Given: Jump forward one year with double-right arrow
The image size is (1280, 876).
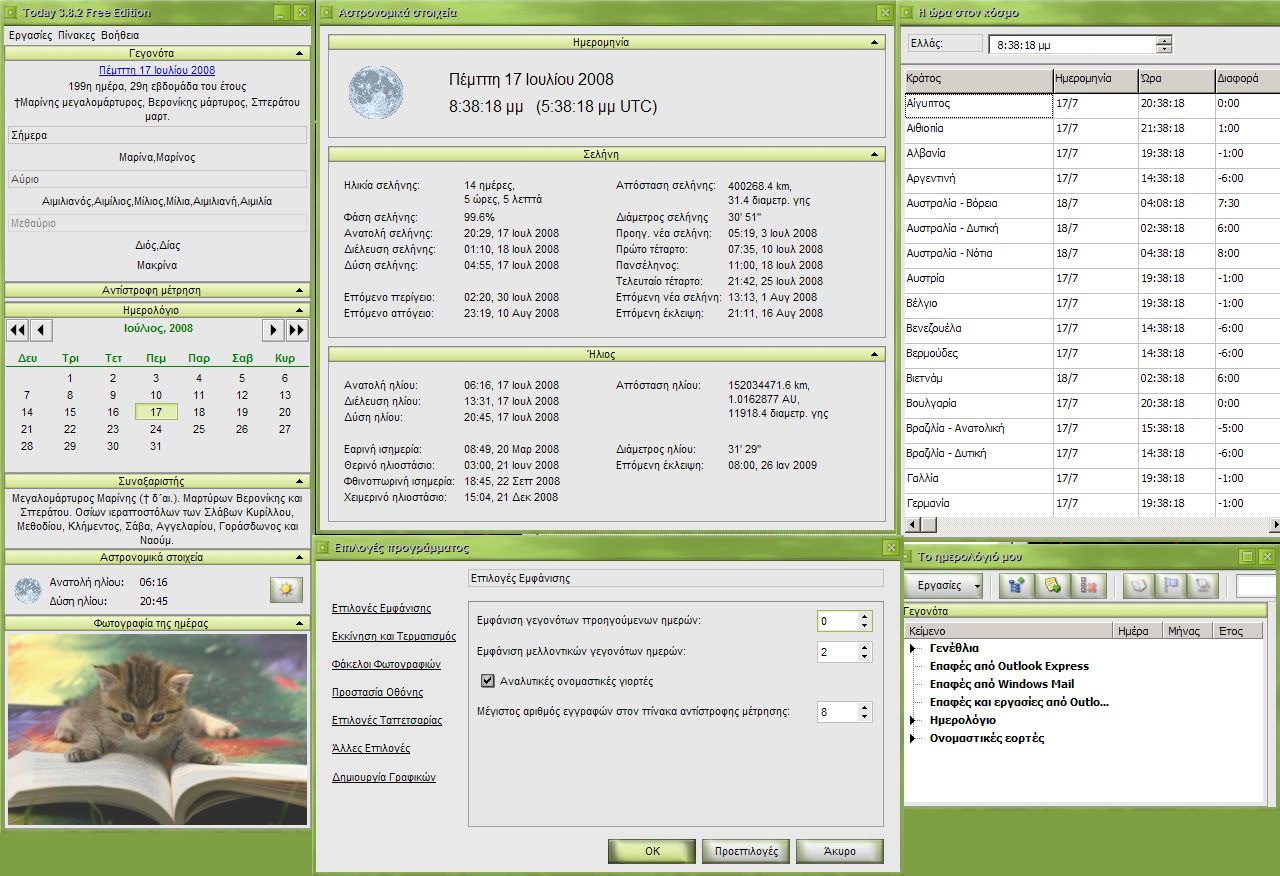Looking at the screenshot, I should point(296,329).
